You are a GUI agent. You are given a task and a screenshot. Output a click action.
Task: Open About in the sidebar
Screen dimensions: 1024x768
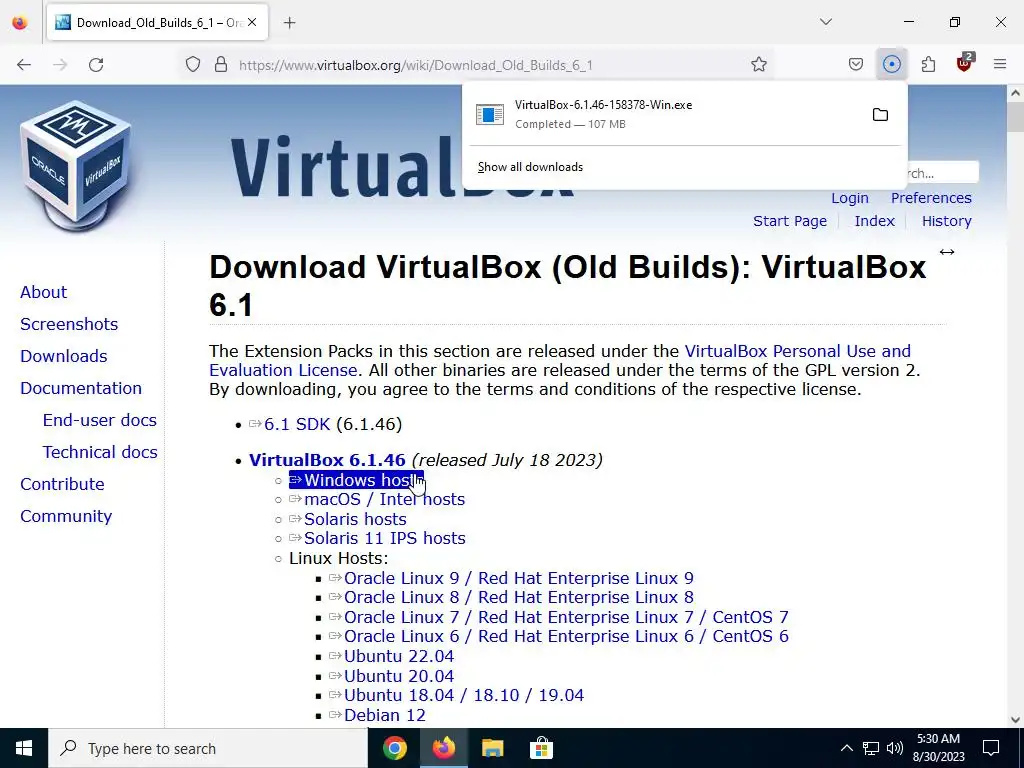point(43,292)
